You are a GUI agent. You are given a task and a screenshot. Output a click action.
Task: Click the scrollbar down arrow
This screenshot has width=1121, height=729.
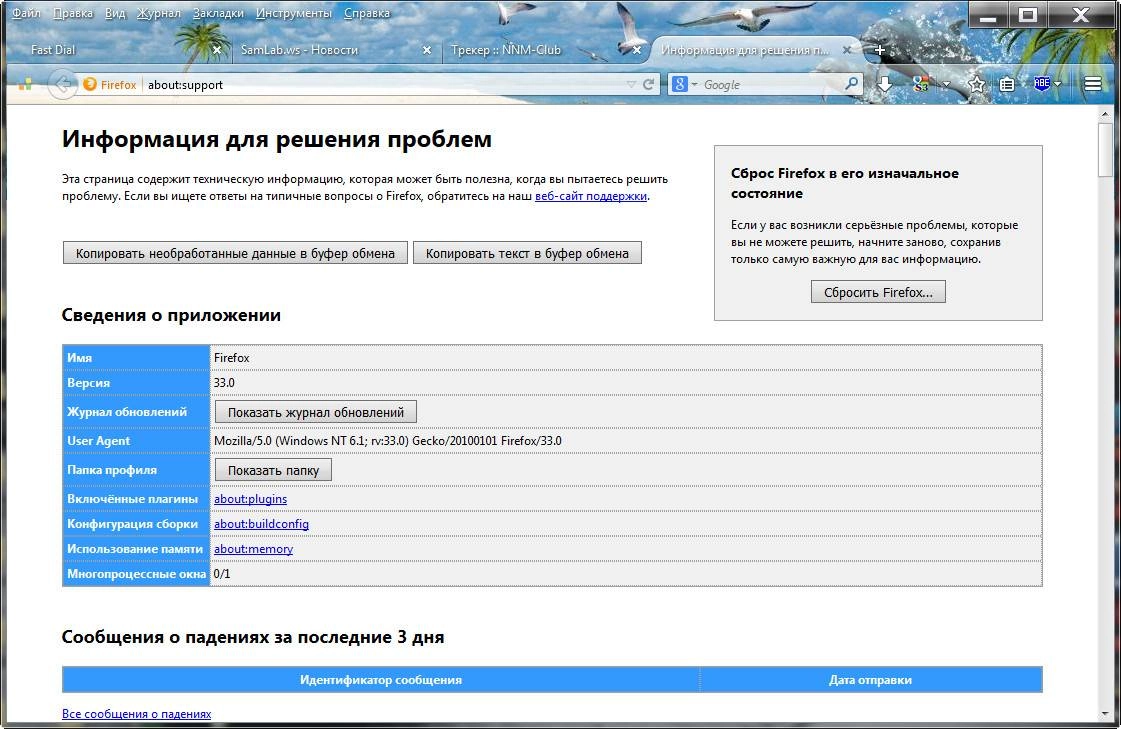pyautogui.click(x=1105, y=714)
